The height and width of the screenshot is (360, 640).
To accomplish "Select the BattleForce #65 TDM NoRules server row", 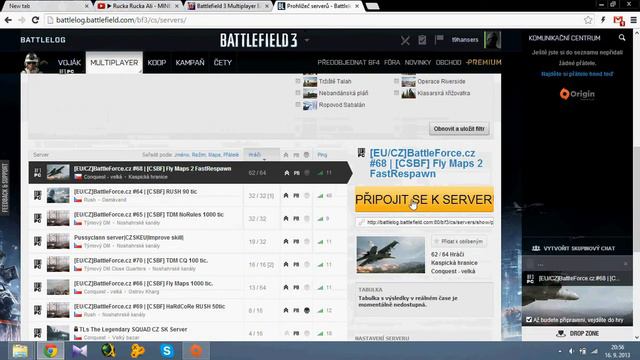I will (x=188, y=218).
